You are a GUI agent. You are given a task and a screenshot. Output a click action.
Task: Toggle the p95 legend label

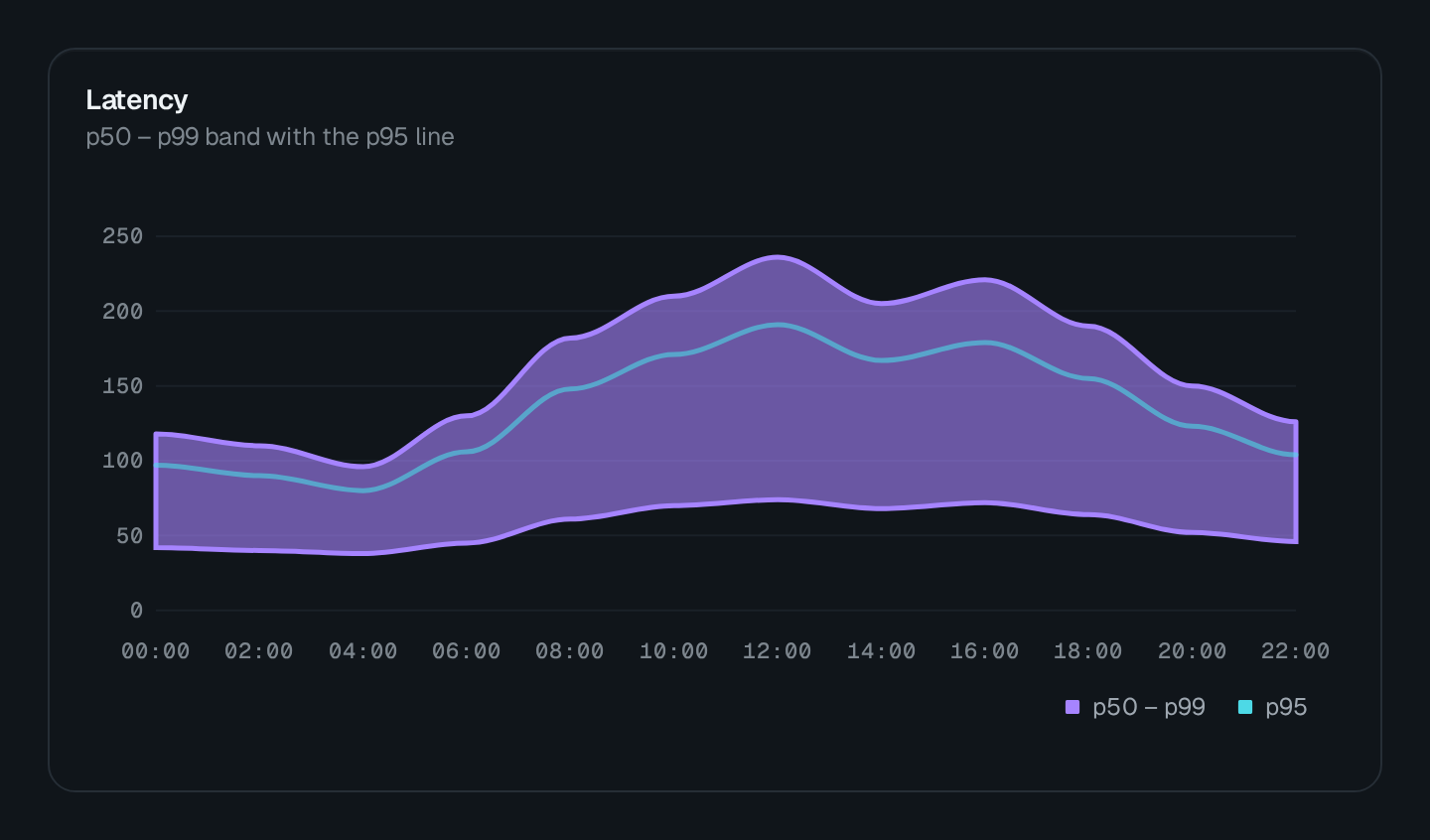click(x=1286, y=707)
